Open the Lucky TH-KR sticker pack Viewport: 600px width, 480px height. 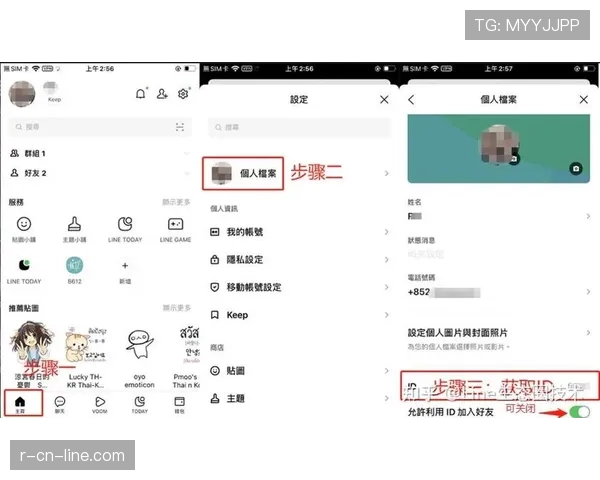click(x=85, y=356)
